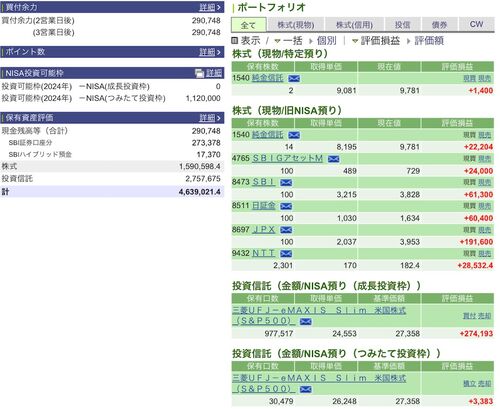Click the 投資信託 value 2,757,675
This screenshot has height=409, width=500.
click(203, 179)
